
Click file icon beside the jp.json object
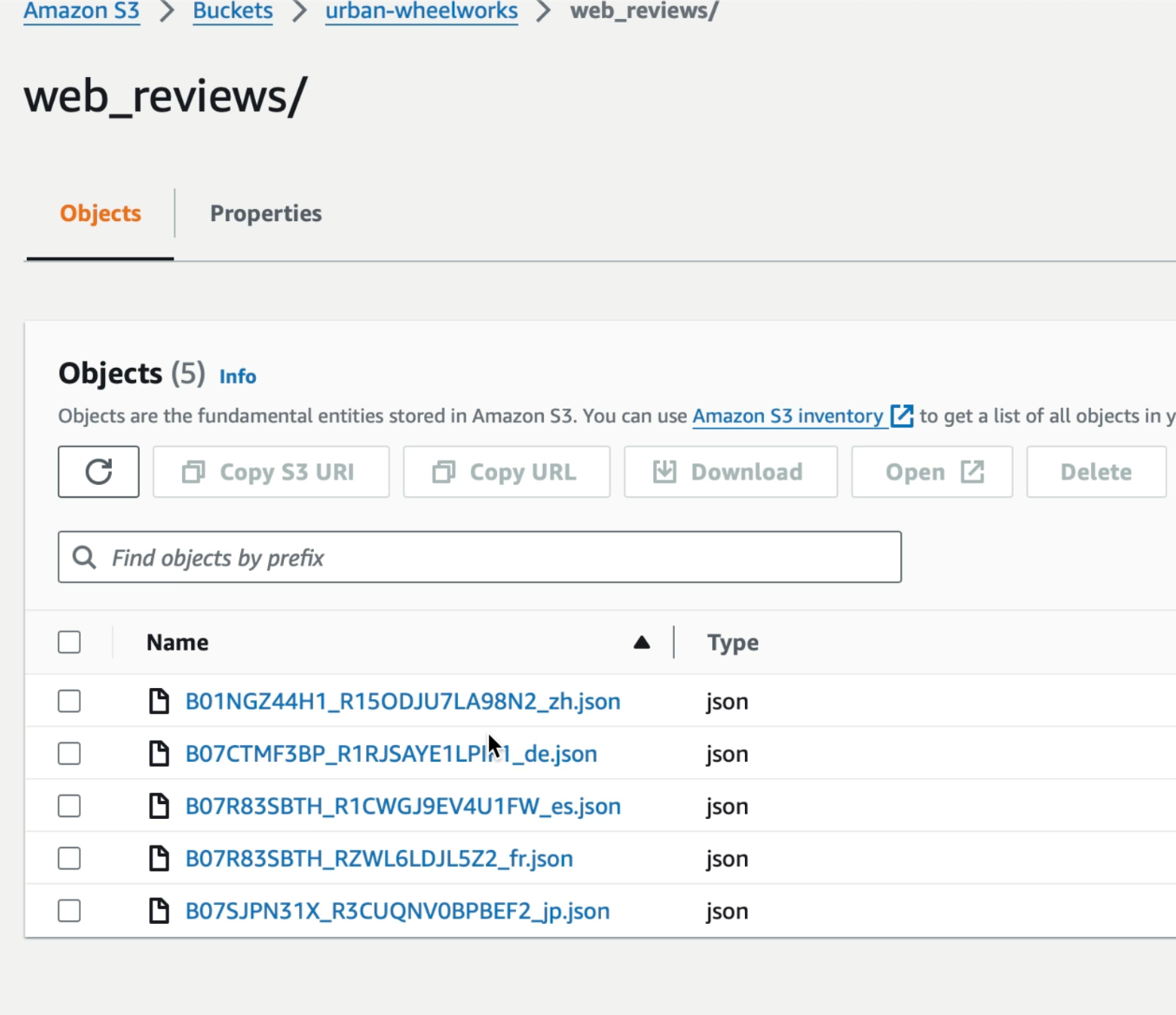tap(159, 911)
